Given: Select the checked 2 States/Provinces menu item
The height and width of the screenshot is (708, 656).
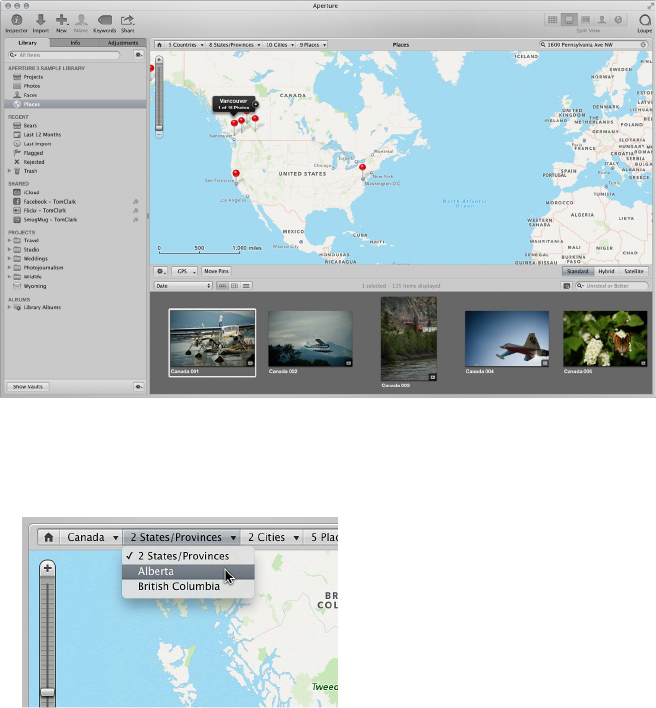Looking at the screenshot, I should click(188, 556).
